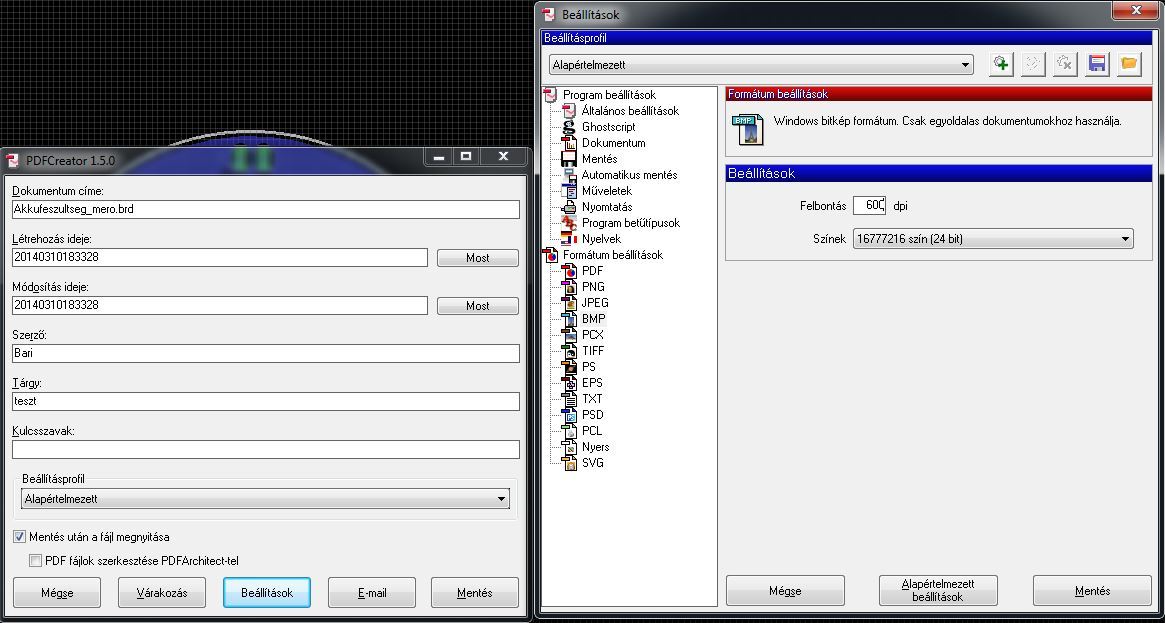1165x623 pixels.
Task: Select the PCL format entry
Action: tap(591, 431)
